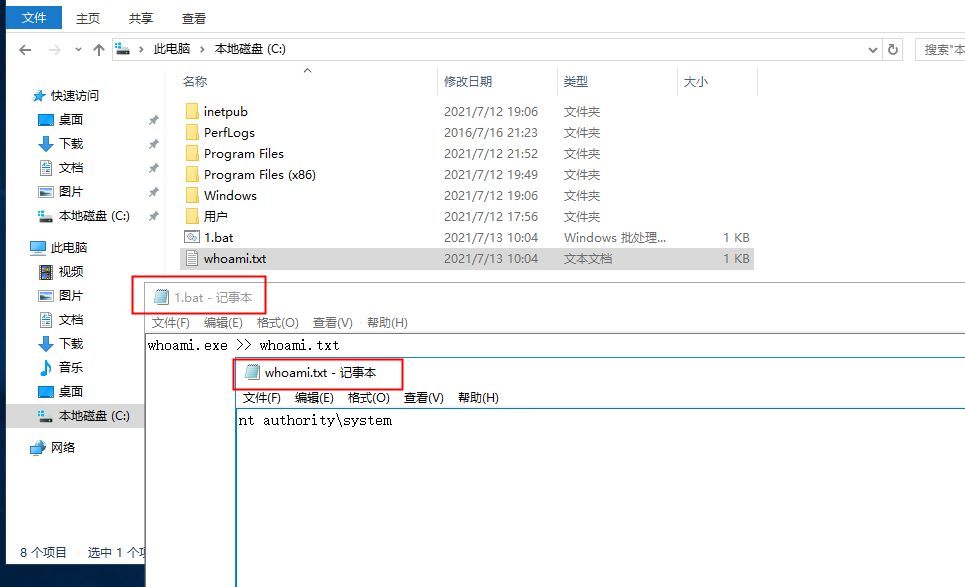Click the file name 1.bat
Image resolution: width=965 pixels, height=587 pixels.
pos(218,238)
